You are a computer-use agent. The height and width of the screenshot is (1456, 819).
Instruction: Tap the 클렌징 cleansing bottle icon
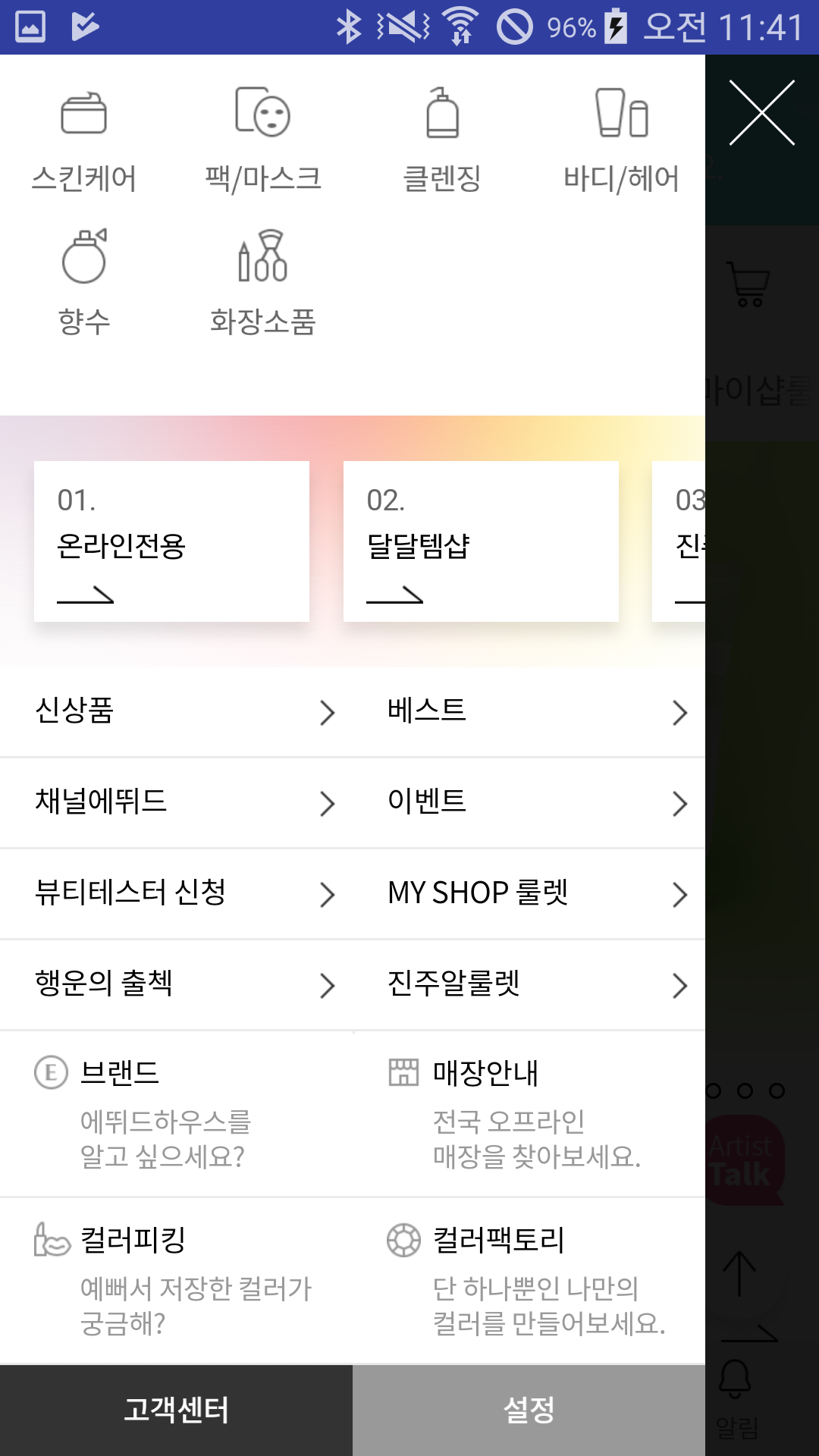(x=442, y=113)
